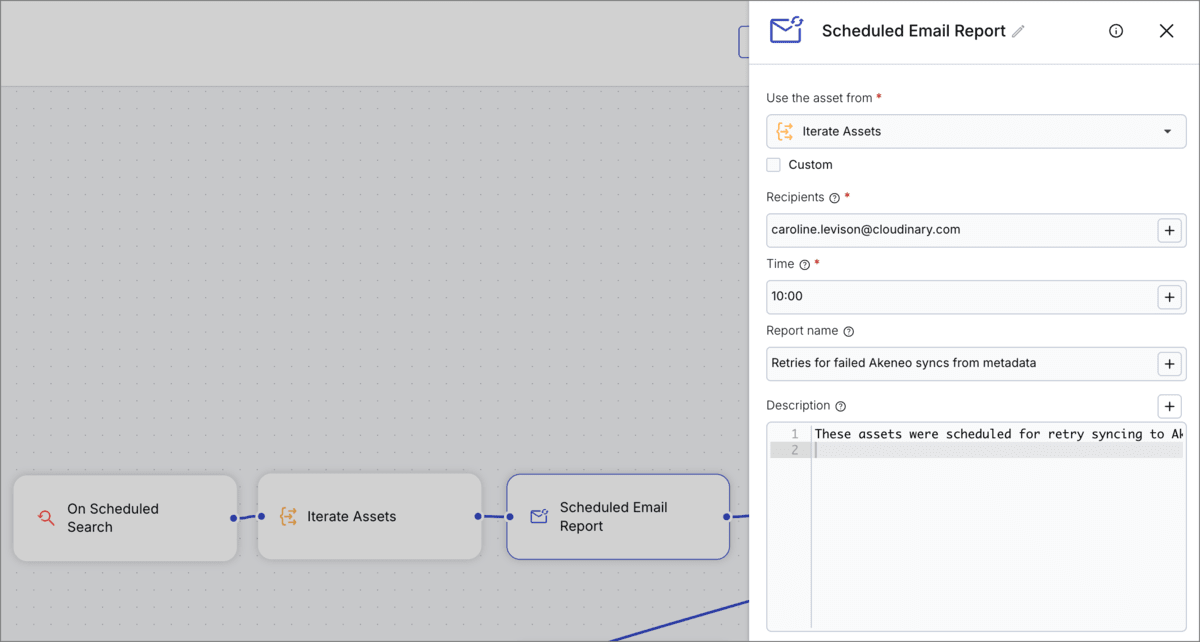Open the info icon in the panel header
The height and width of the screenshot is (642, 1200).
(x=1116, y=30)
